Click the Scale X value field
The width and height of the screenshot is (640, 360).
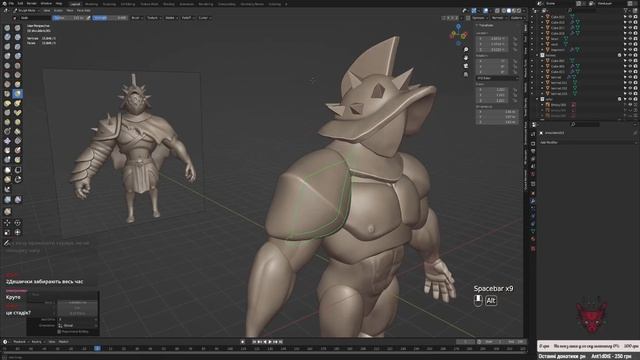coord(492,89)
